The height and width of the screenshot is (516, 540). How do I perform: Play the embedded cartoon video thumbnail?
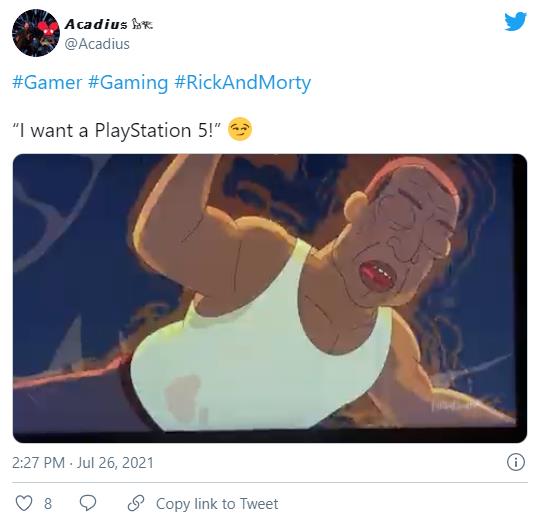point(270,298)
